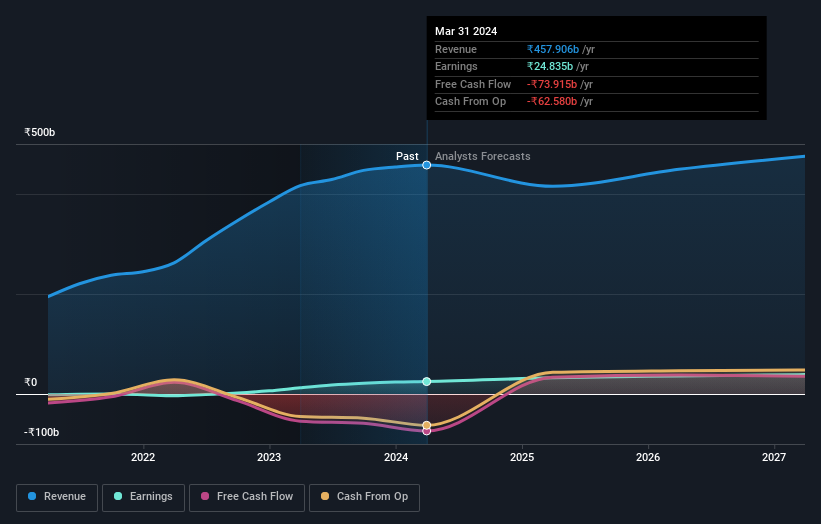Image resolution: width=821 pixels, height=524 pixels.
Task: Click the -₹73.915b free cash flow value
Action: (x=552, y=84)
